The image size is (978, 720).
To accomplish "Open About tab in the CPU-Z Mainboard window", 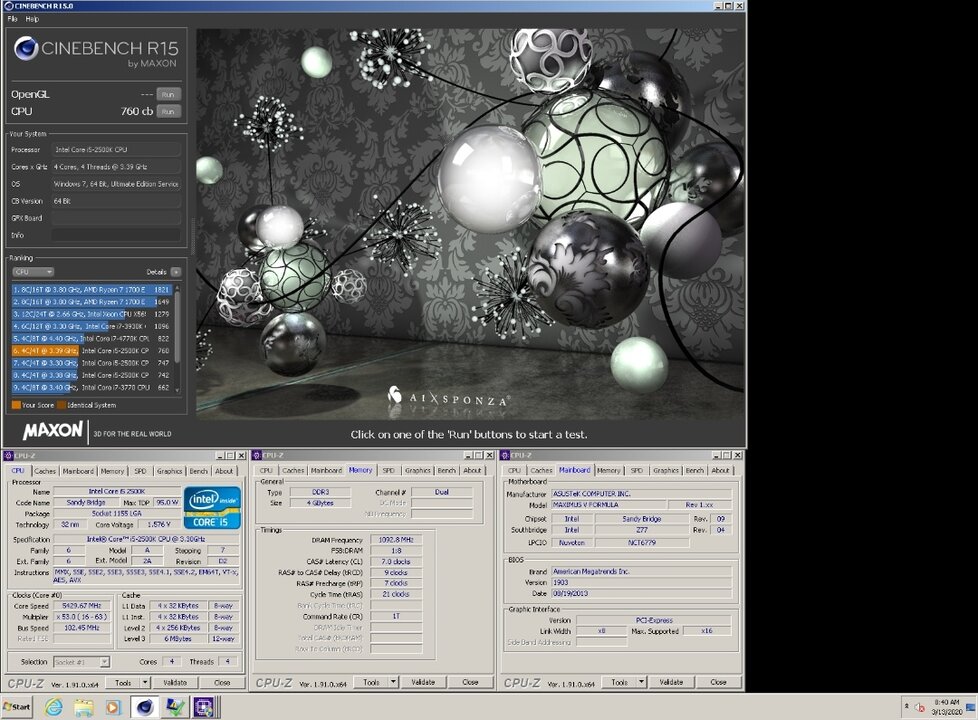I will (720, 470).
